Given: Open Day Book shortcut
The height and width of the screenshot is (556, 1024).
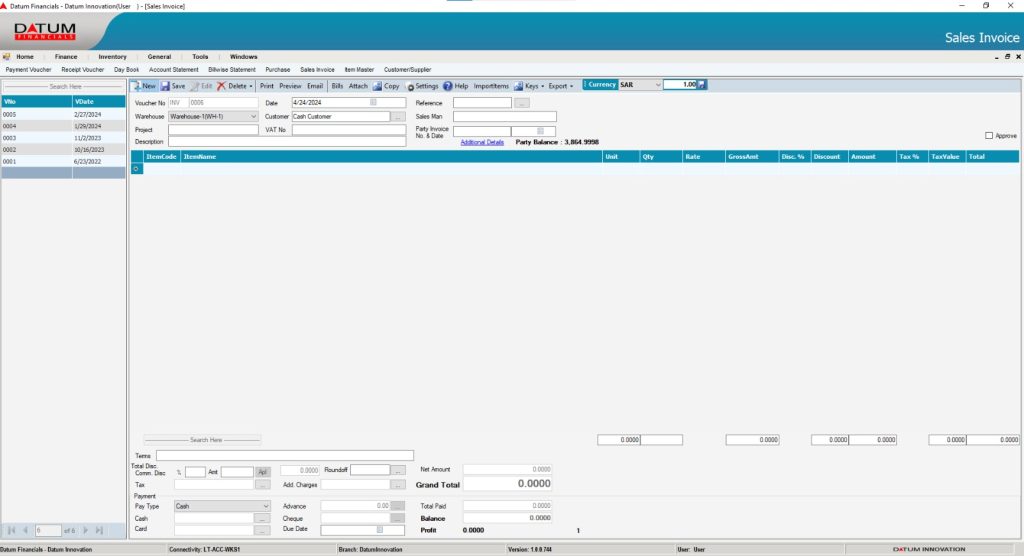Looking at the screenshot, I should pyautogui.click(x=126, y=69).
